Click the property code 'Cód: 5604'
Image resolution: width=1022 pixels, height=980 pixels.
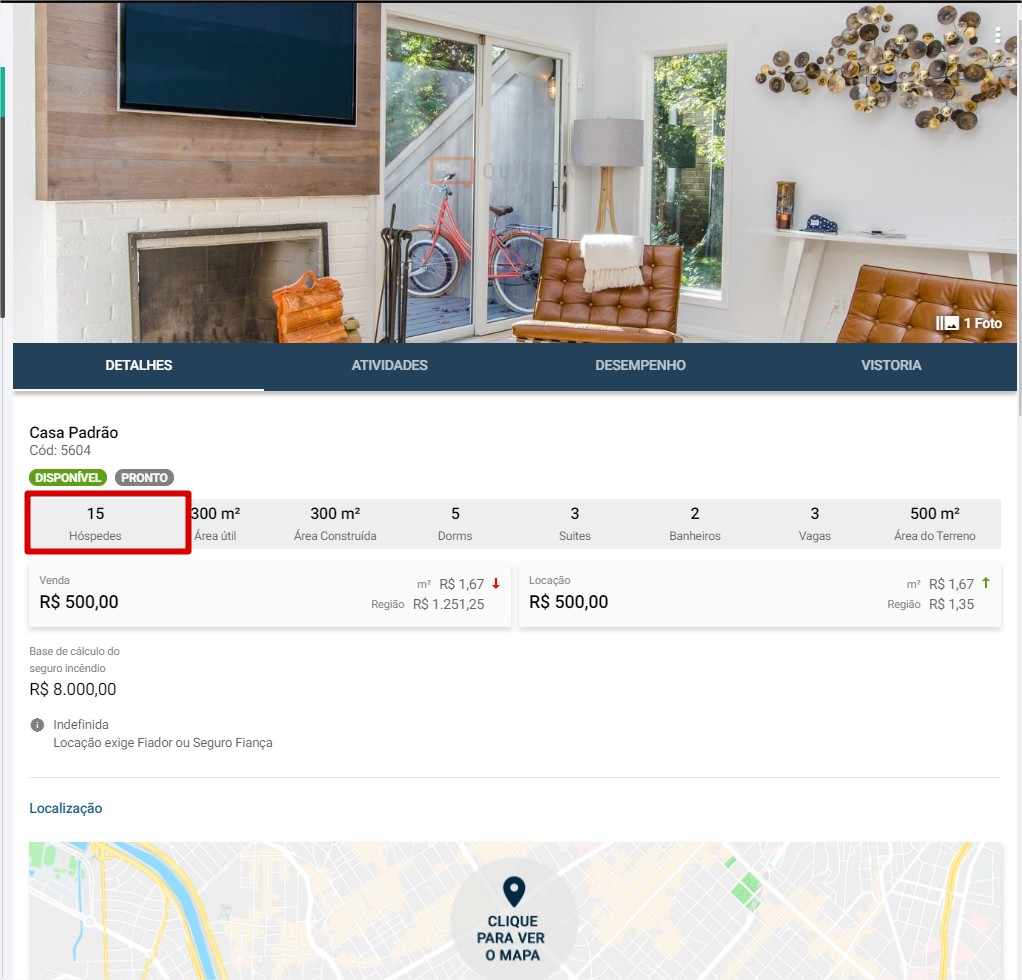[60, 450]
